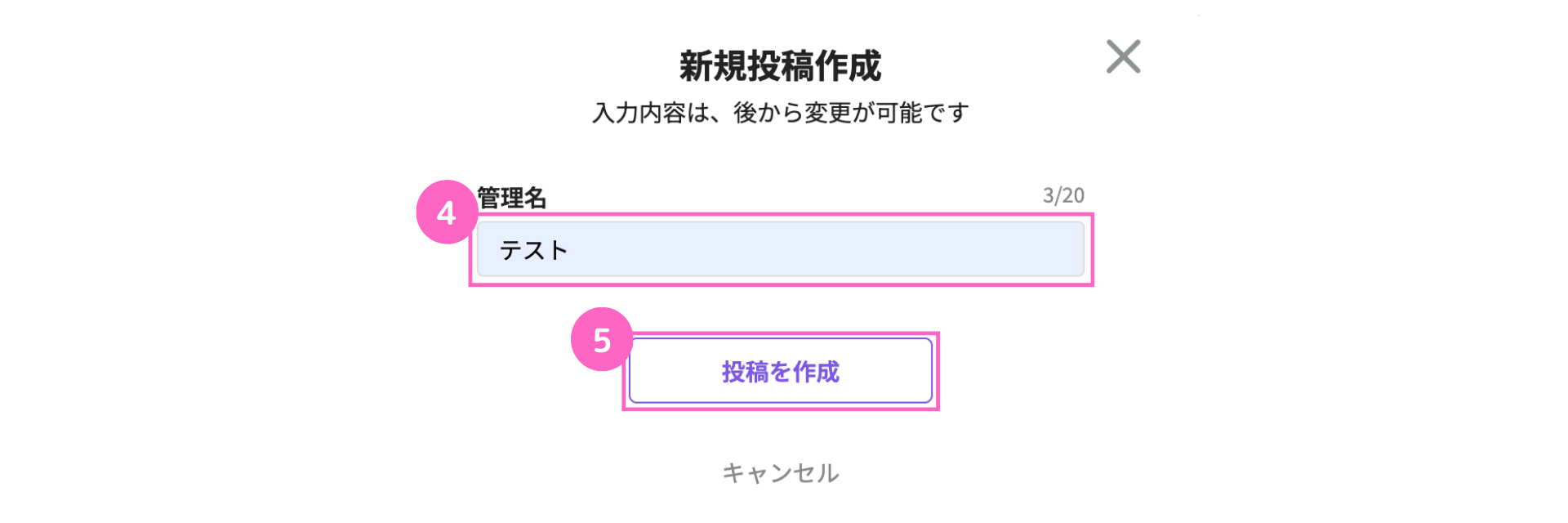Image resolution: width=1568 pixels, height=523 pixels.
Task: Dismiss the dialog using the gray X icon
Action: [x=1123, y=56]
